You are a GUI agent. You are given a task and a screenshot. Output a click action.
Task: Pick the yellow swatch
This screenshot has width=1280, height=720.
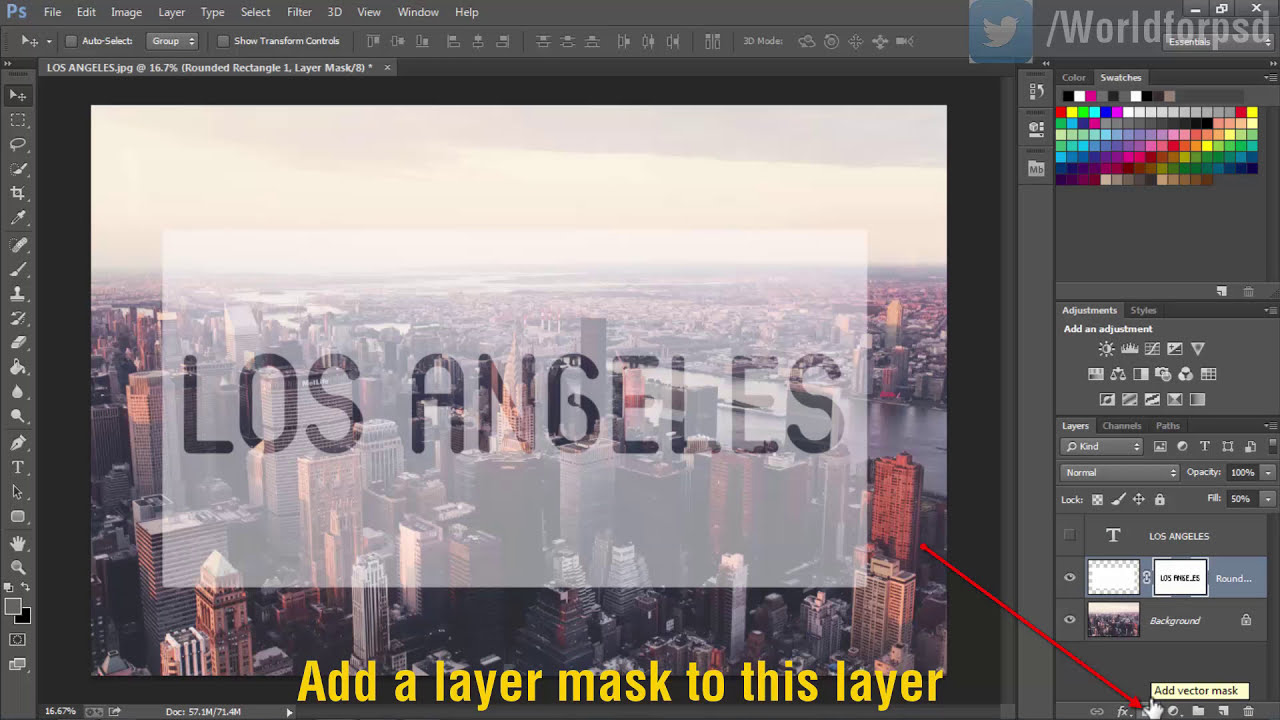tap(1073, 113)
